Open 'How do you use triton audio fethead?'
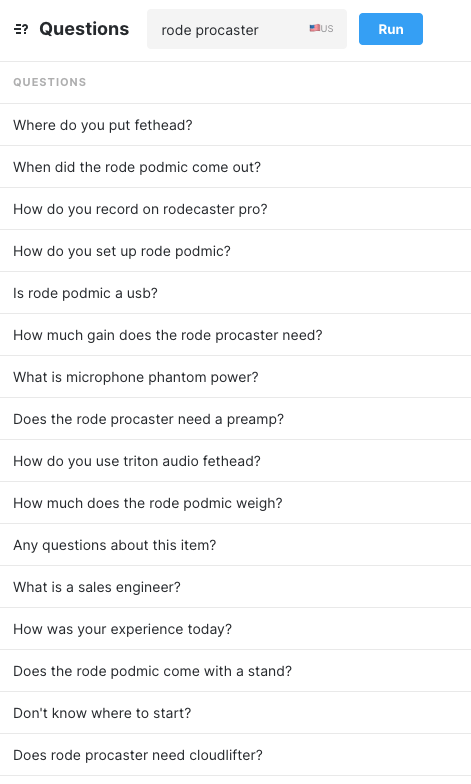 (236, 461)
